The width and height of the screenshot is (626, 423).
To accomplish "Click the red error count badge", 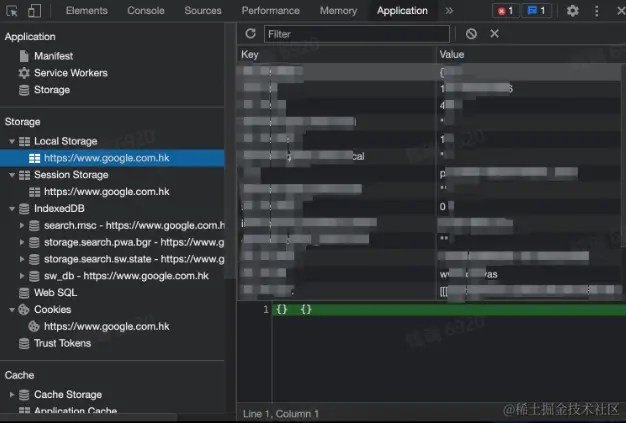I will point(506,11).
